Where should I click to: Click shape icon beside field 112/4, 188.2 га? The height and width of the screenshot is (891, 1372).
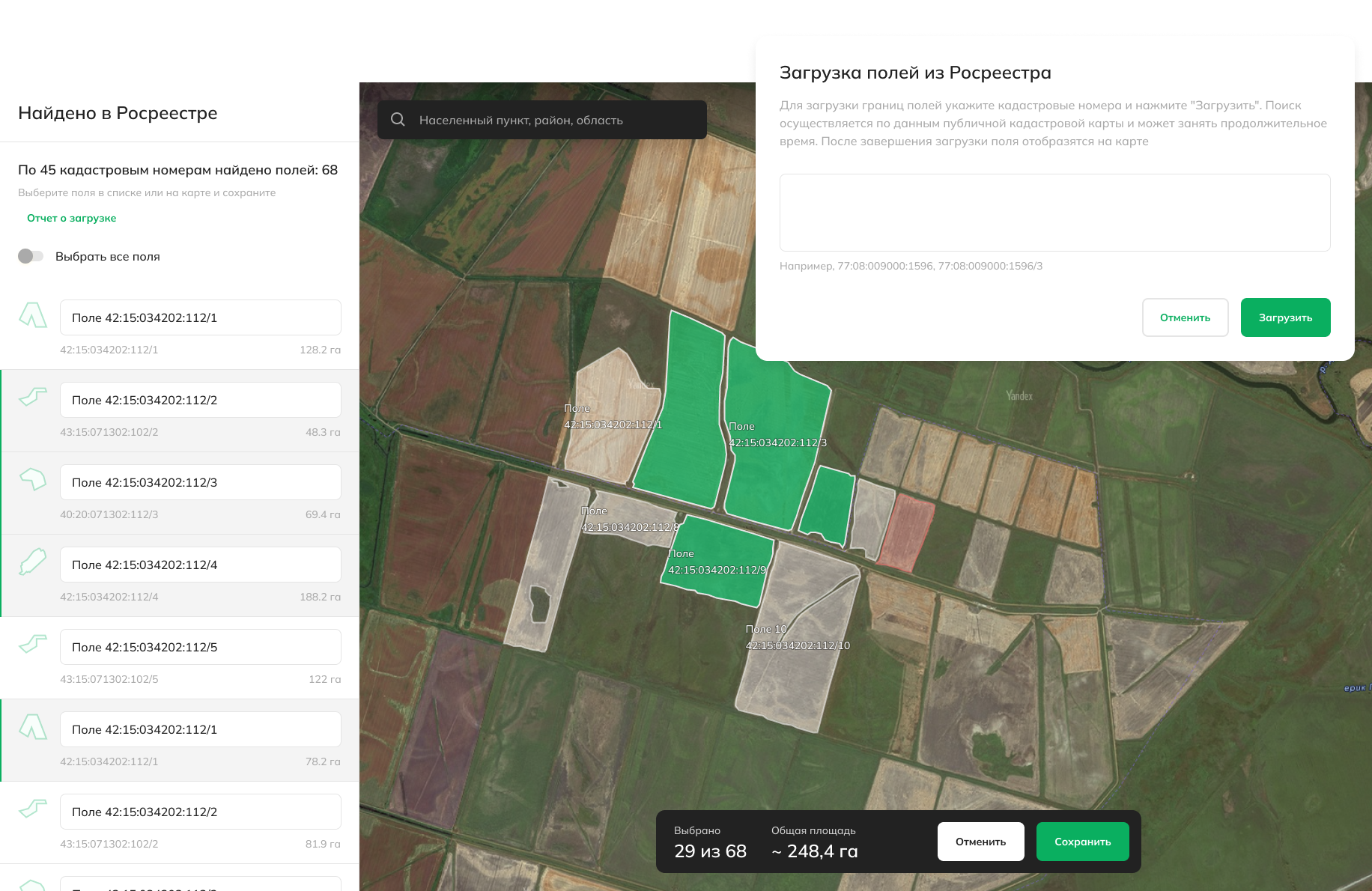33,562
